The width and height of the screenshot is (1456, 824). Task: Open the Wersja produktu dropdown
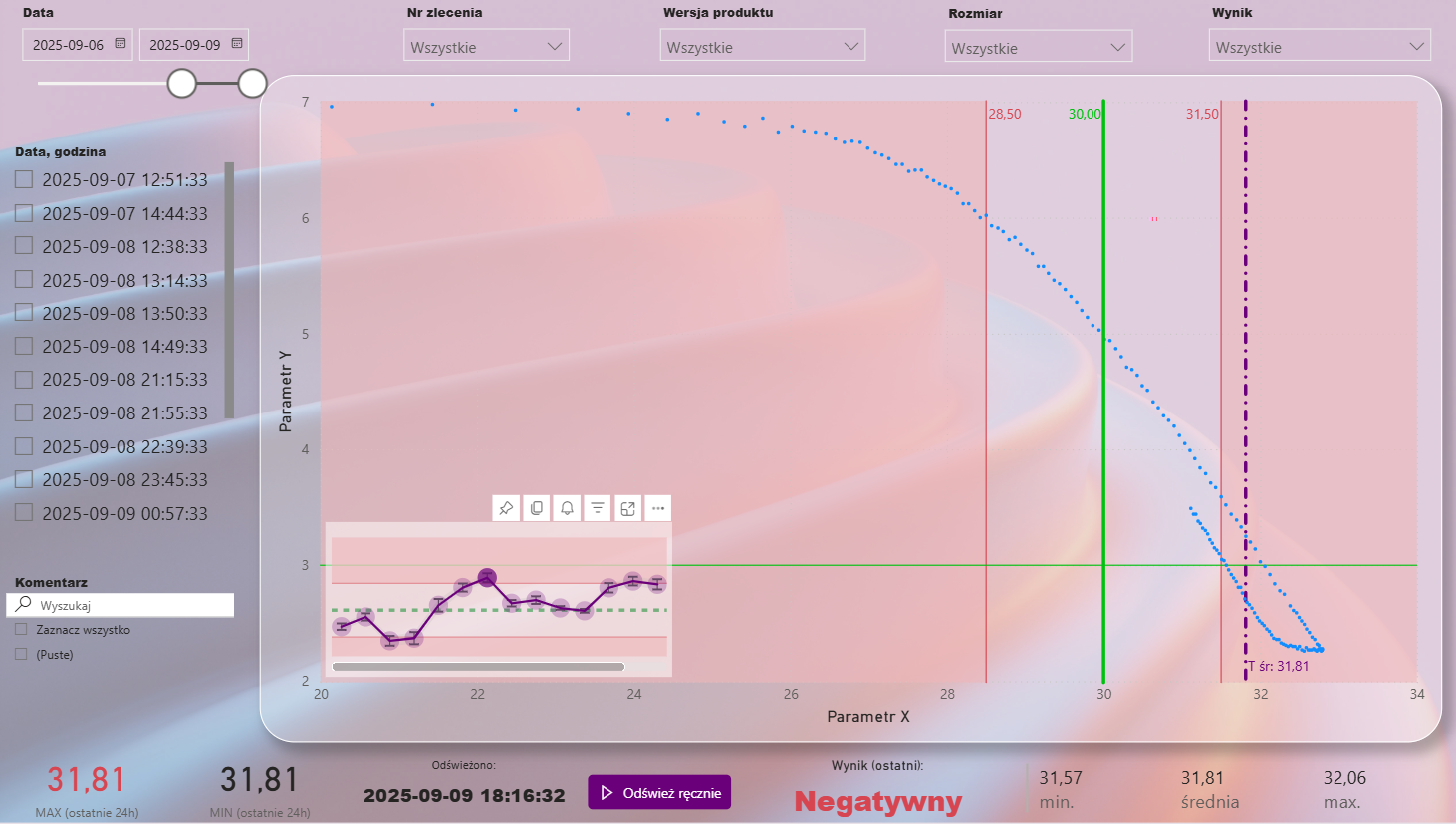pyautogui.click(x=762, y=46)
